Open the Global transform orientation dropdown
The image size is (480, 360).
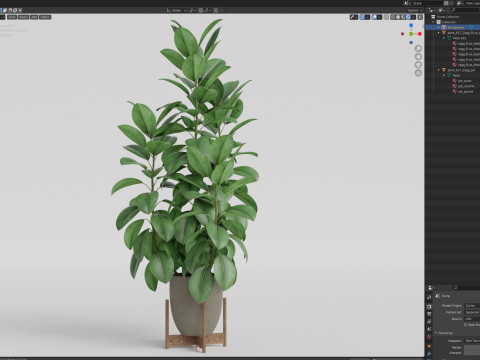pyautogui.click(x=177, y=10)
